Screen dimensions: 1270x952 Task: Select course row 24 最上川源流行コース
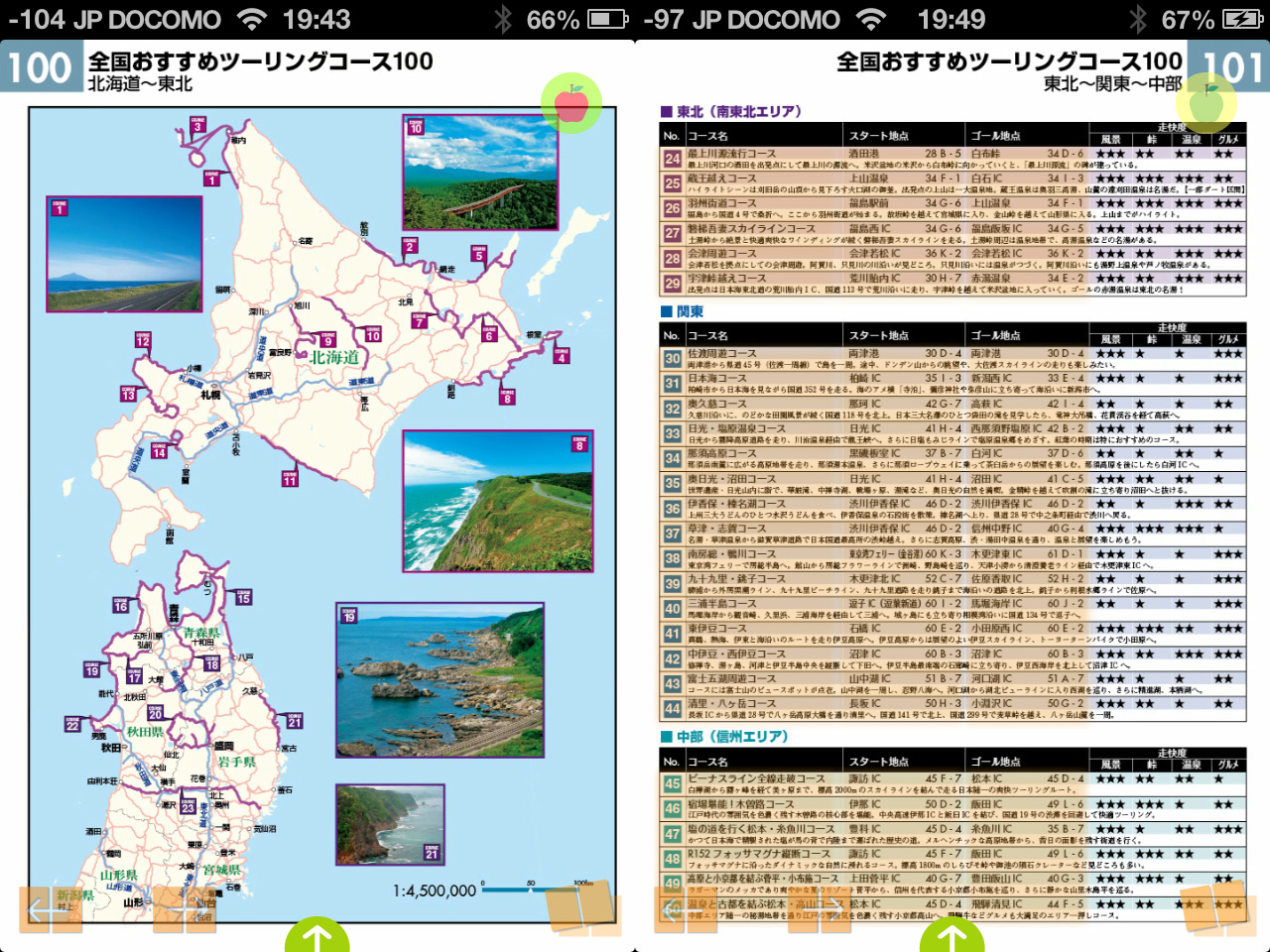pyautogui.click(x=952, y=159)
